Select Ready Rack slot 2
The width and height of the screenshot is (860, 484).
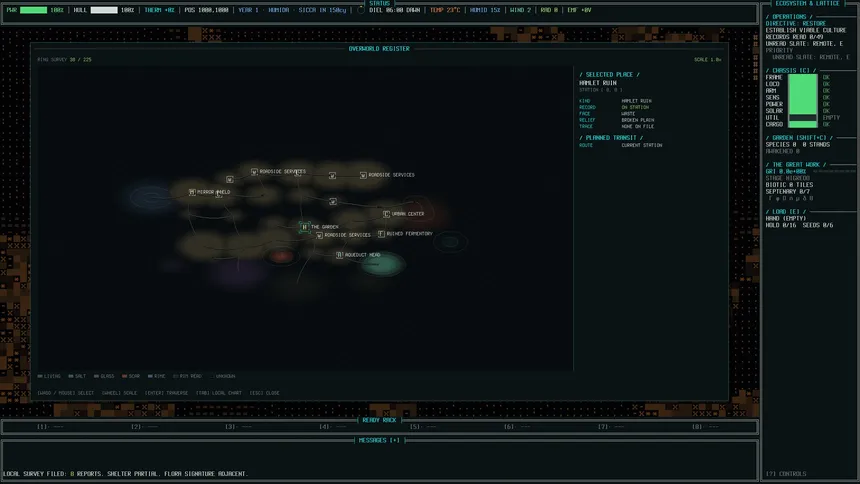pos(145,426)
